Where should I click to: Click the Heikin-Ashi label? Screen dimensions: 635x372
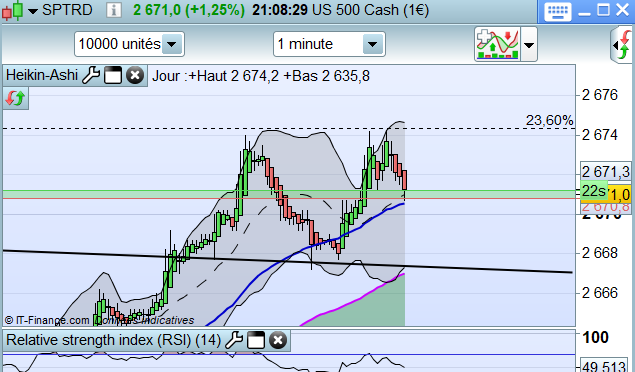click(42, 75)
